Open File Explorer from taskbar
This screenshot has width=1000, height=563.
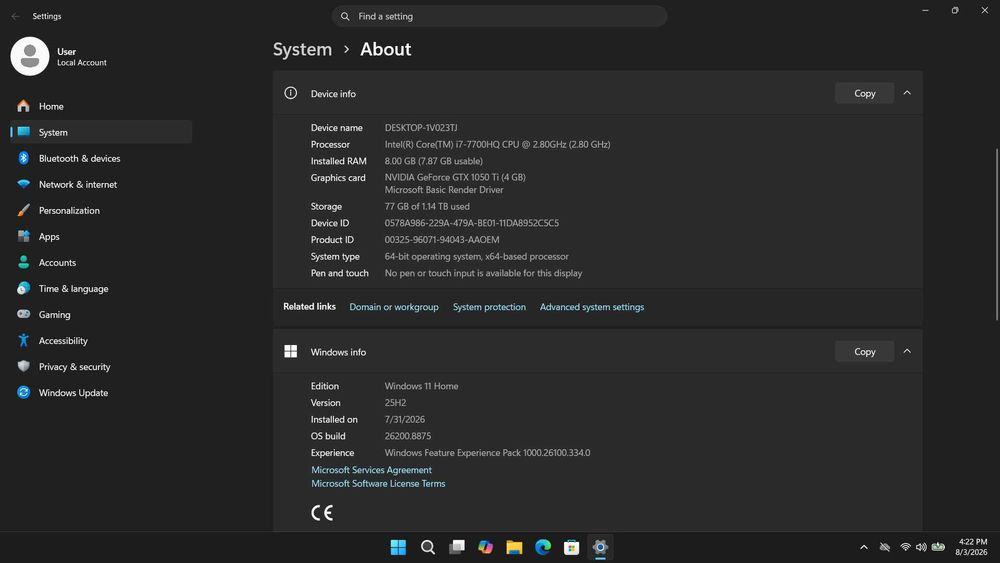(514, 547)
